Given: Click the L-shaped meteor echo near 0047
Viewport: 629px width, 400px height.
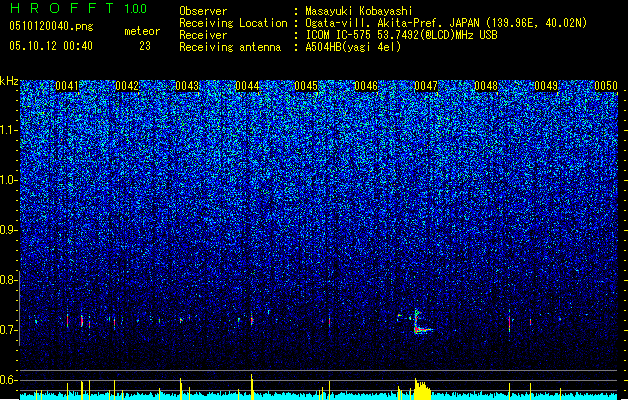Looking at the screenshot, I should tap(422, 322).
